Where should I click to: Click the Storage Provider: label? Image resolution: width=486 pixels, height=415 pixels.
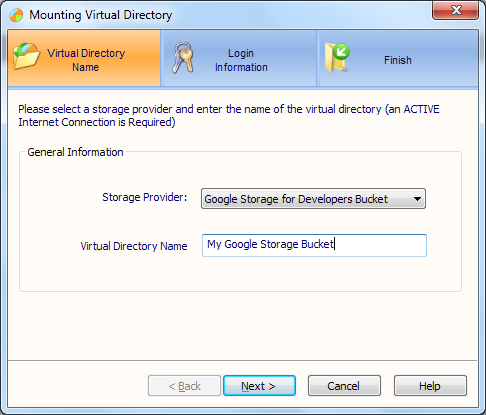145,197
